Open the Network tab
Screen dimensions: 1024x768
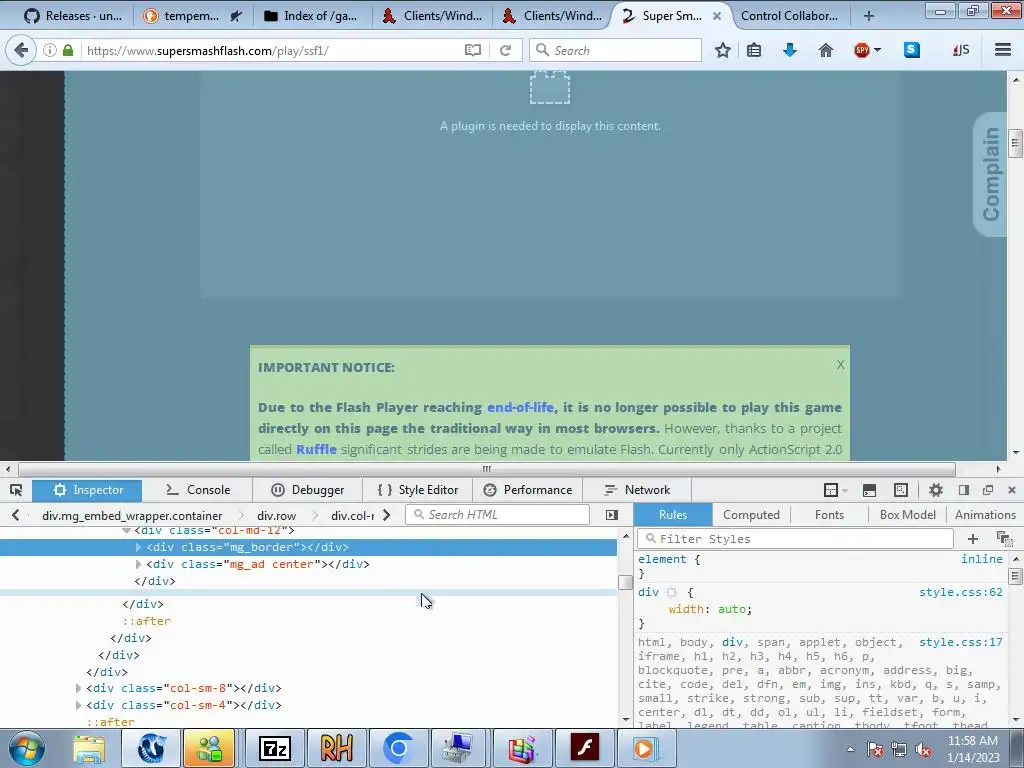click(x=637, y=490)
